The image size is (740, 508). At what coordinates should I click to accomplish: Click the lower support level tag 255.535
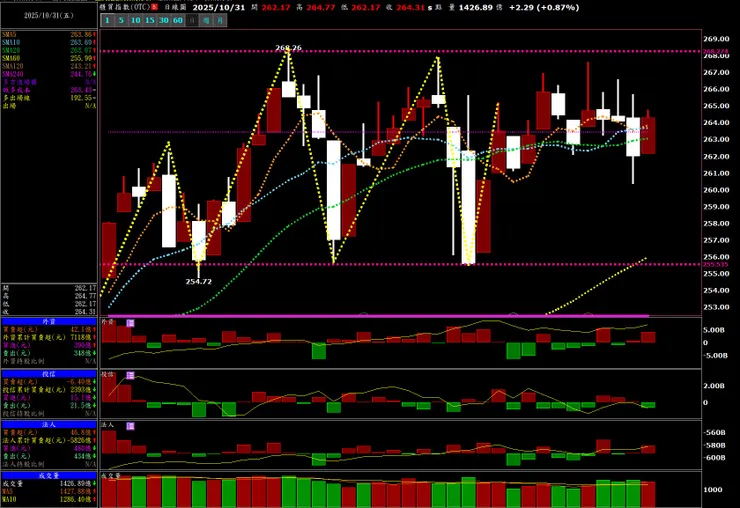click(x=715, y=264)
